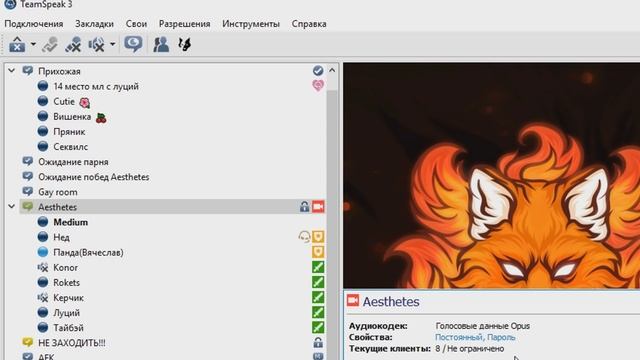640x360 pixels.
Task: Click the padlock icon on Aesthetes channel
Action: 304,207
